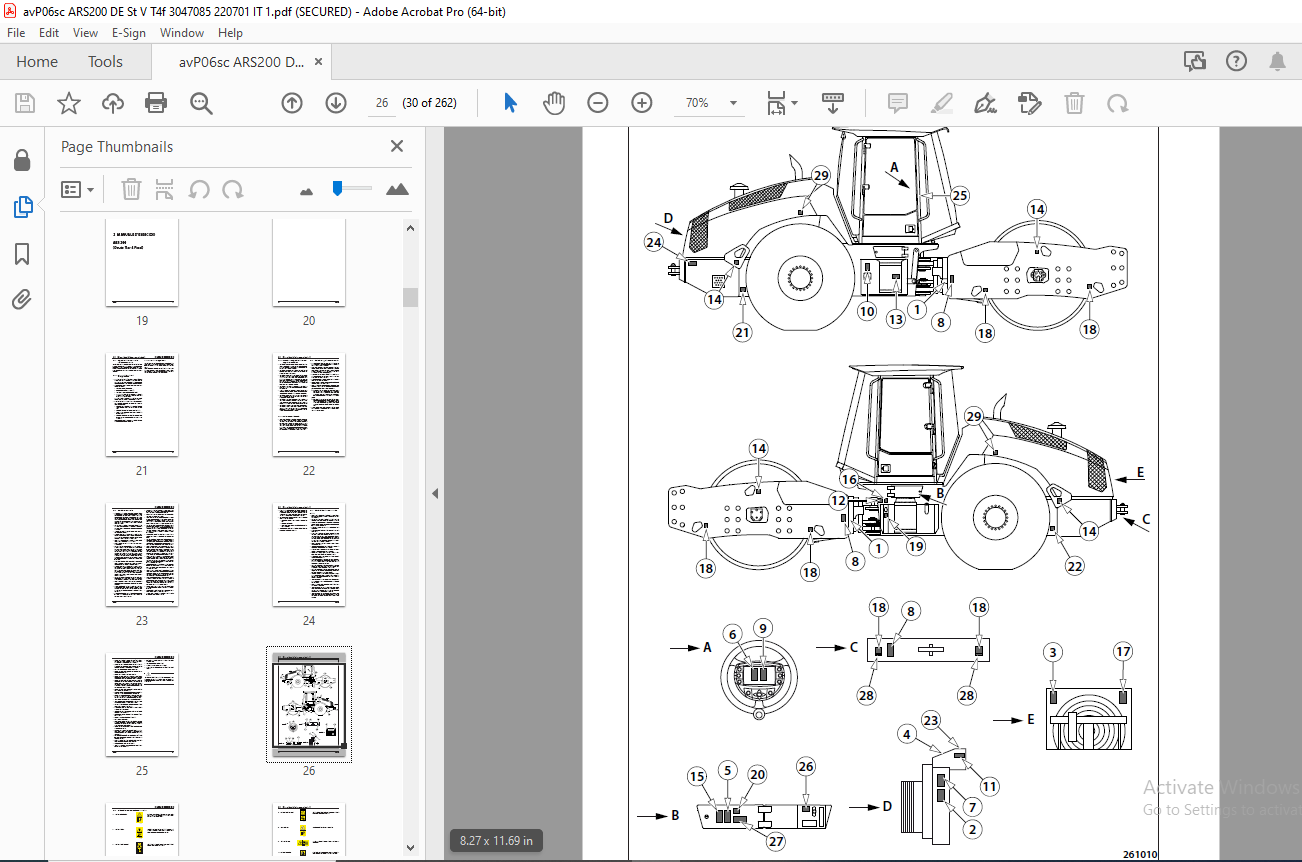1302x862 pixels.
Task: Open the notifications bell icon
Action: [1277, 62]
